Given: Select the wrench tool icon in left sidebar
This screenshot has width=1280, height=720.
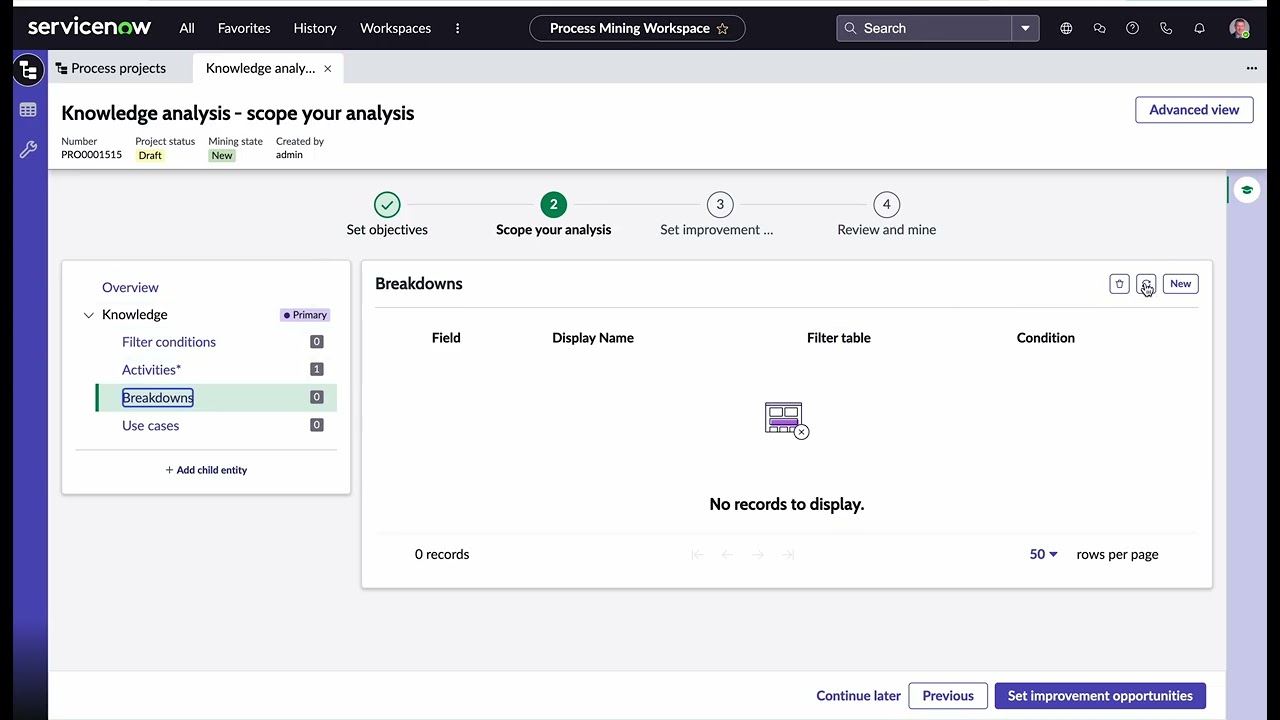Looking at the screenshot, I should tap(27, 149).
